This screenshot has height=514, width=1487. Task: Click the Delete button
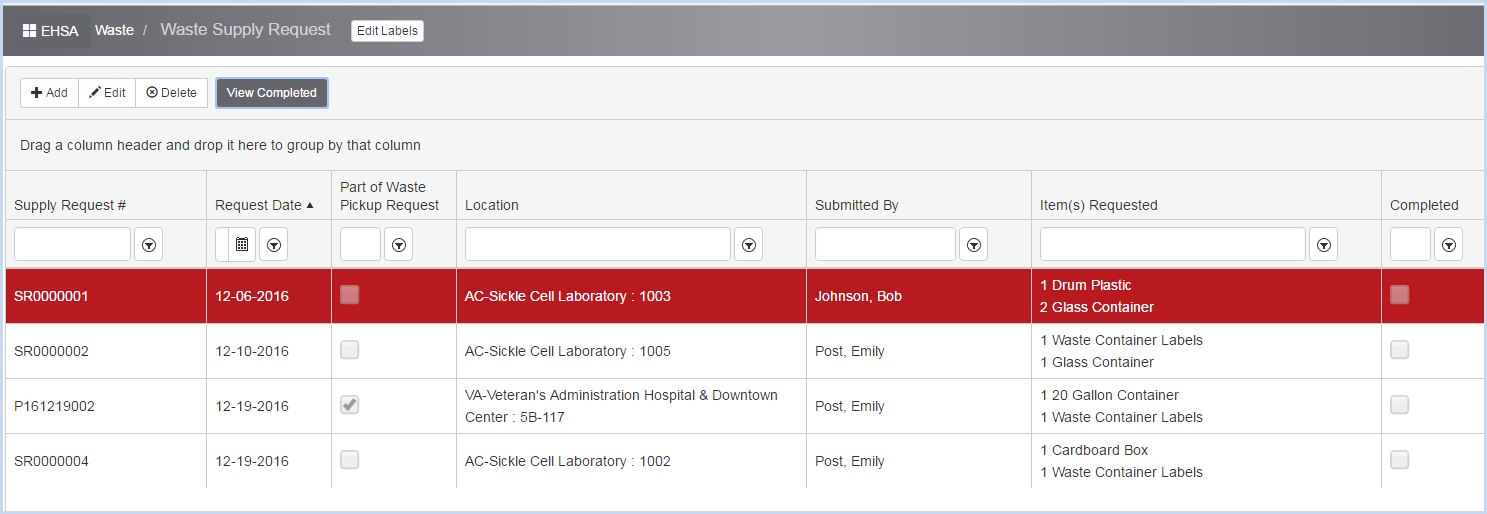[x=171, y=93]
